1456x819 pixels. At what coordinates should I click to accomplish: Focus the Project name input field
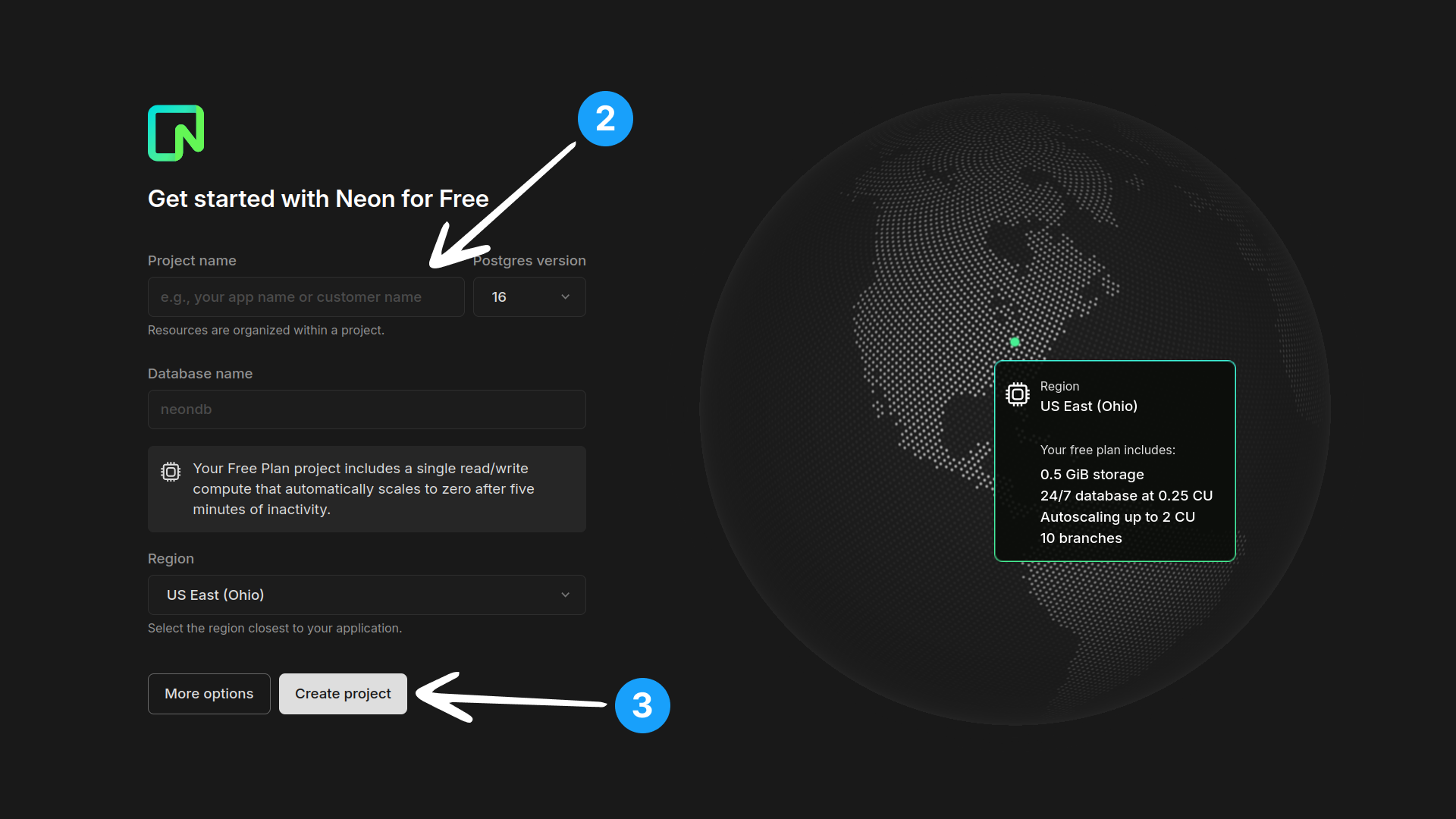pyautogui.click(x=306, y=297)
